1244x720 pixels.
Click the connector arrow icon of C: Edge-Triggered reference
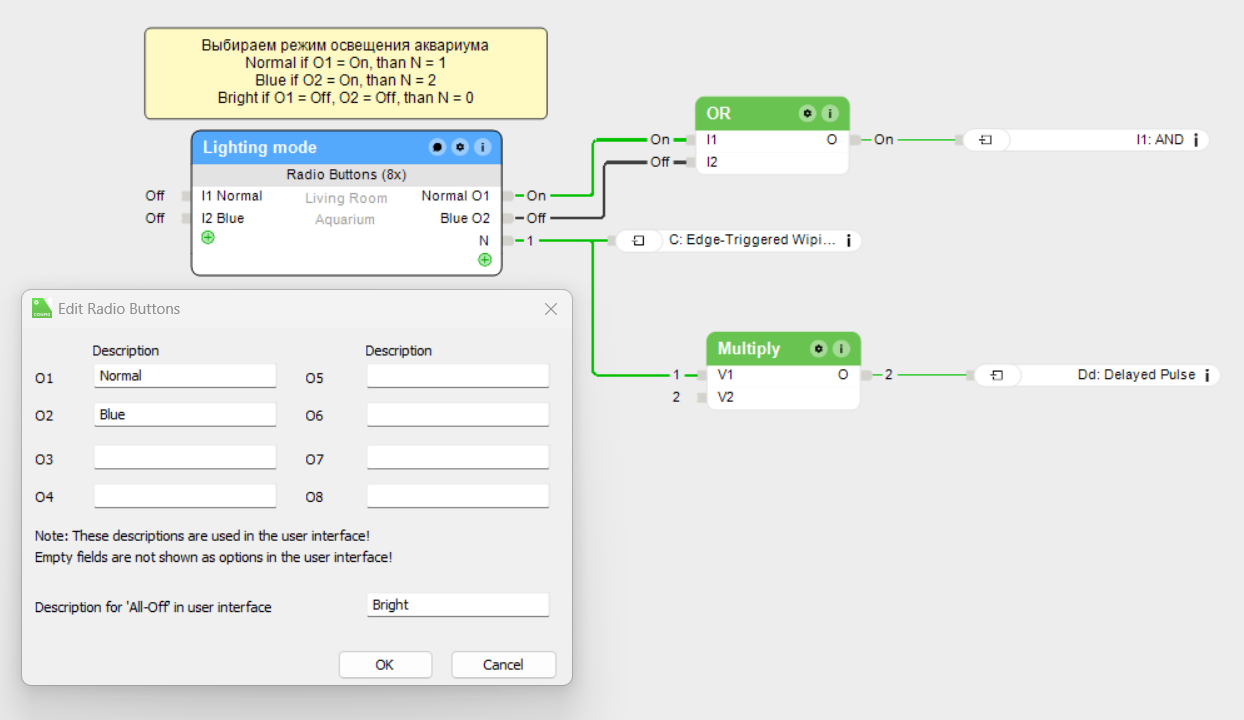point(638,241)
